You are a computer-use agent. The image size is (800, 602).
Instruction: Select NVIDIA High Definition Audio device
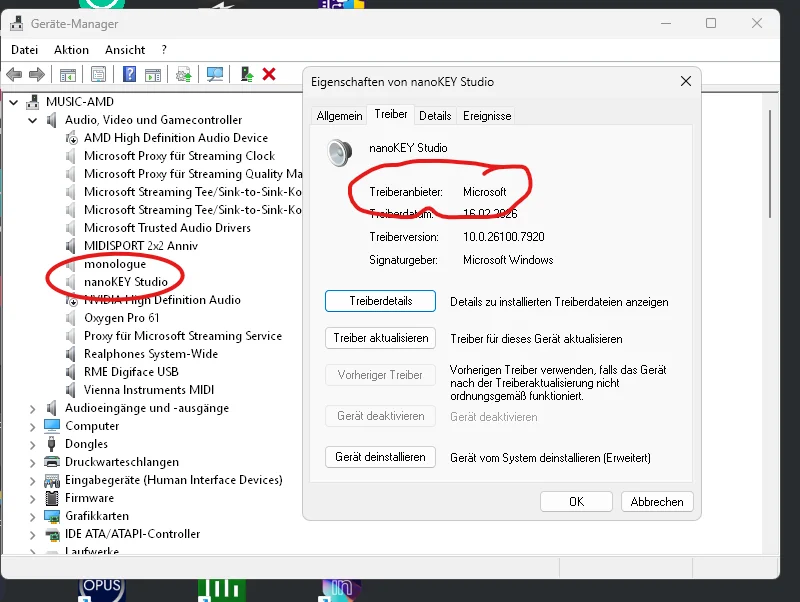[x=162, y=300]
